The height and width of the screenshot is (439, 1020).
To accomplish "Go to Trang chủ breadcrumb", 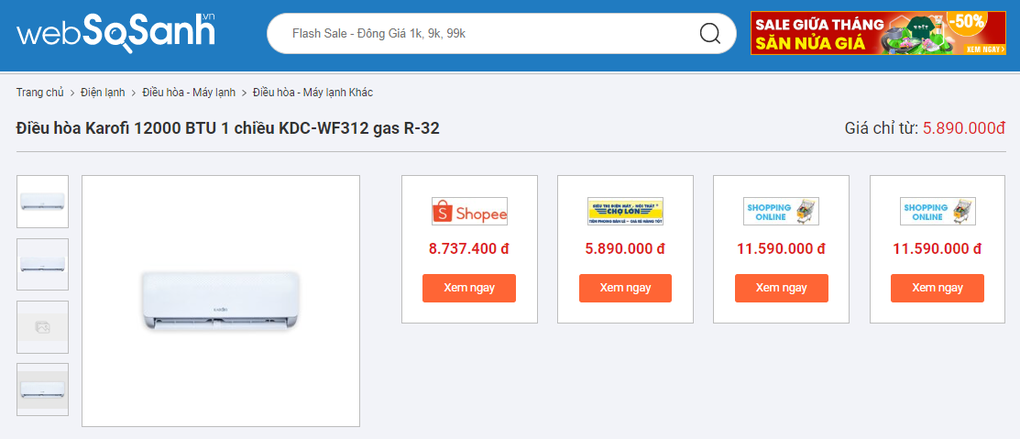I will pos(40,92).
